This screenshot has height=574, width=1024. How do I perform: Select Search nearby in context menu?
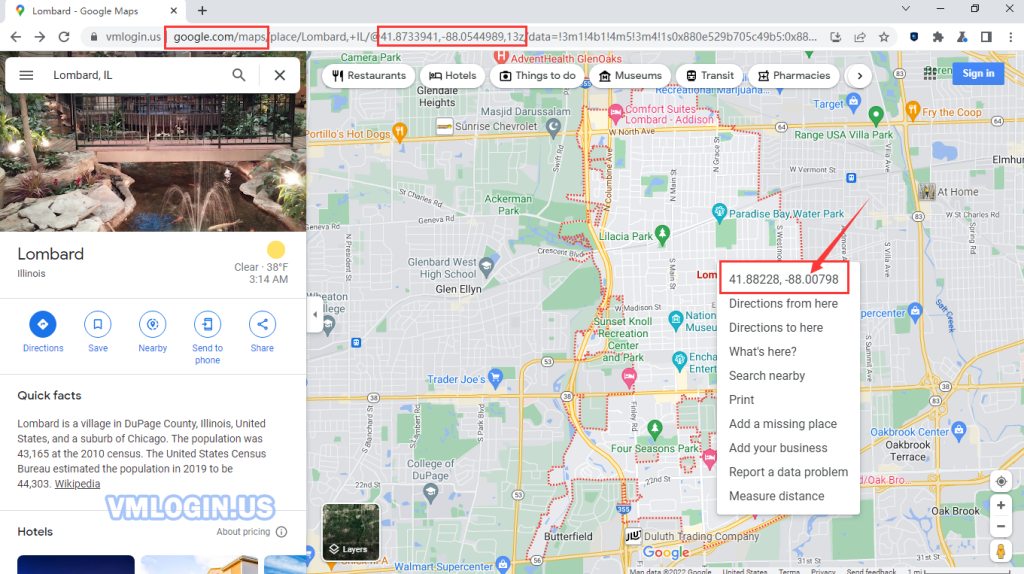point(767,376)
